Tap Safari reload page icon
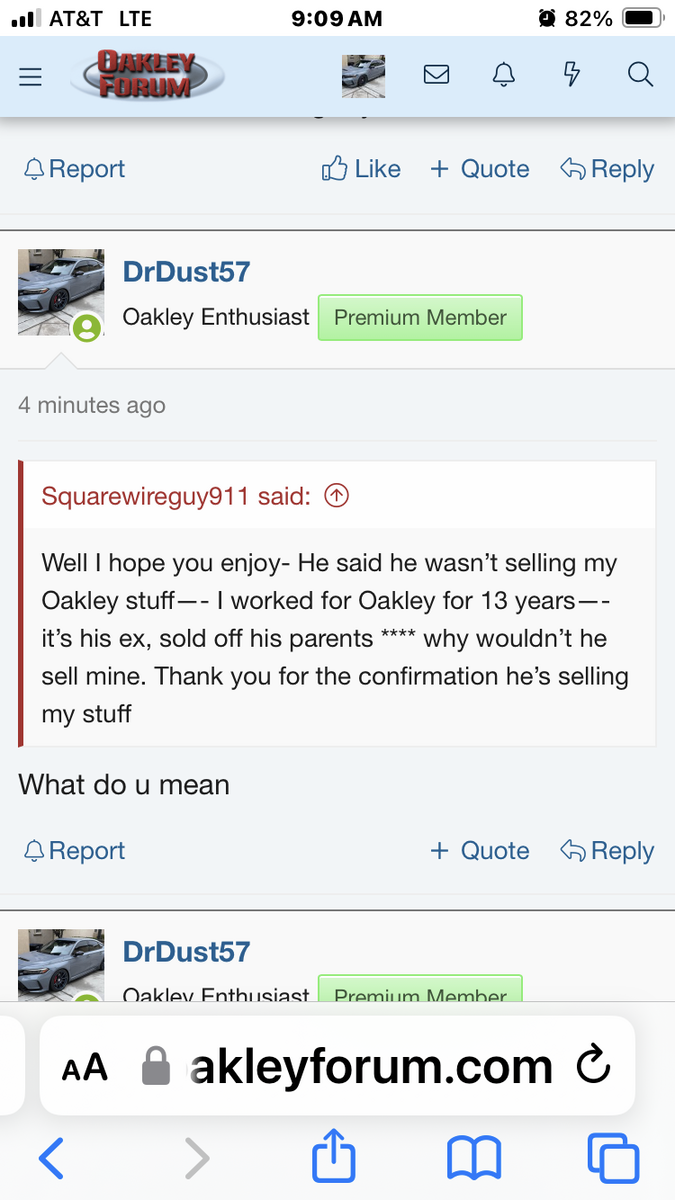Screen dimensions: 675x1200 [x=593, y=1066]
